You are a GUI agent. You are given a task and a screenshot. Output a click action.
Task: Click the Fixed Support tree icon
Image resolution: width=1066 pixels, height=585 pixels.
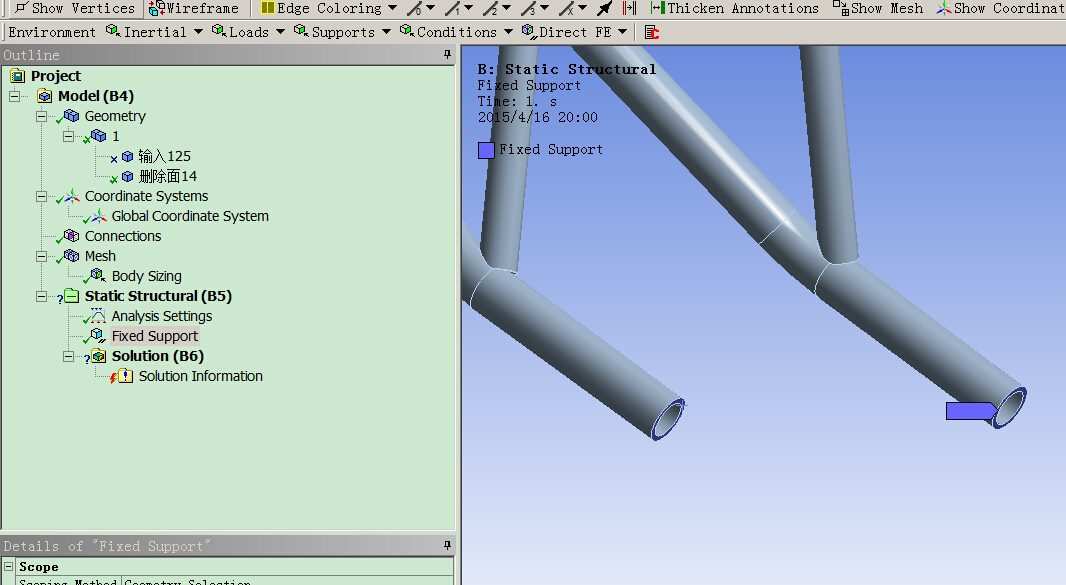[x=99, y=335]
